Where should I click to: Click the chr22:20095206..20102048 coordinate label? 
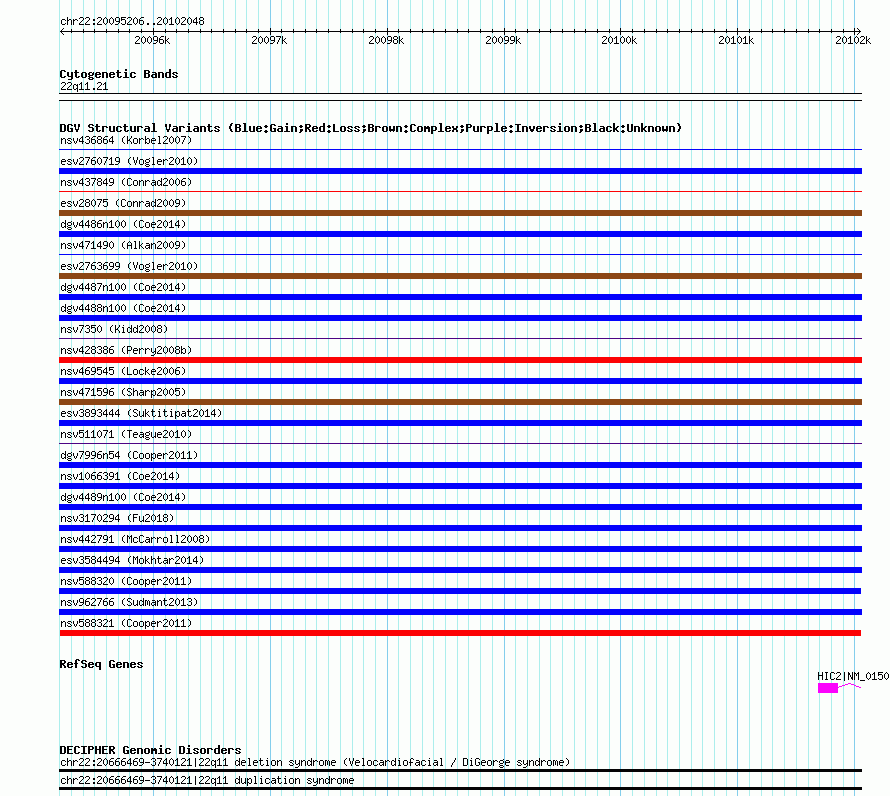(x=132, y=21)
